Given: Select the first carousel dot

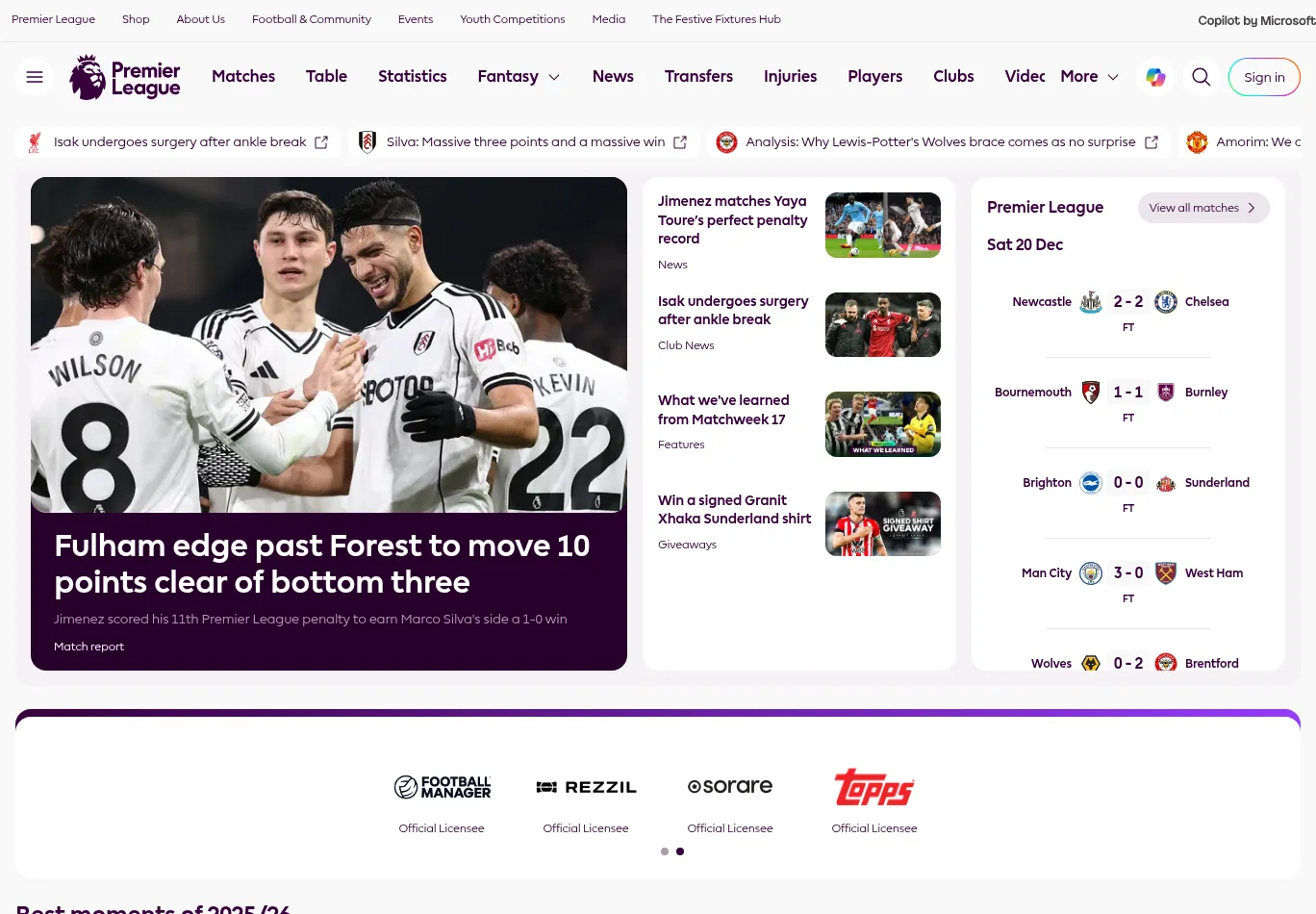Looking at the screenshot, I should (665, 851).
